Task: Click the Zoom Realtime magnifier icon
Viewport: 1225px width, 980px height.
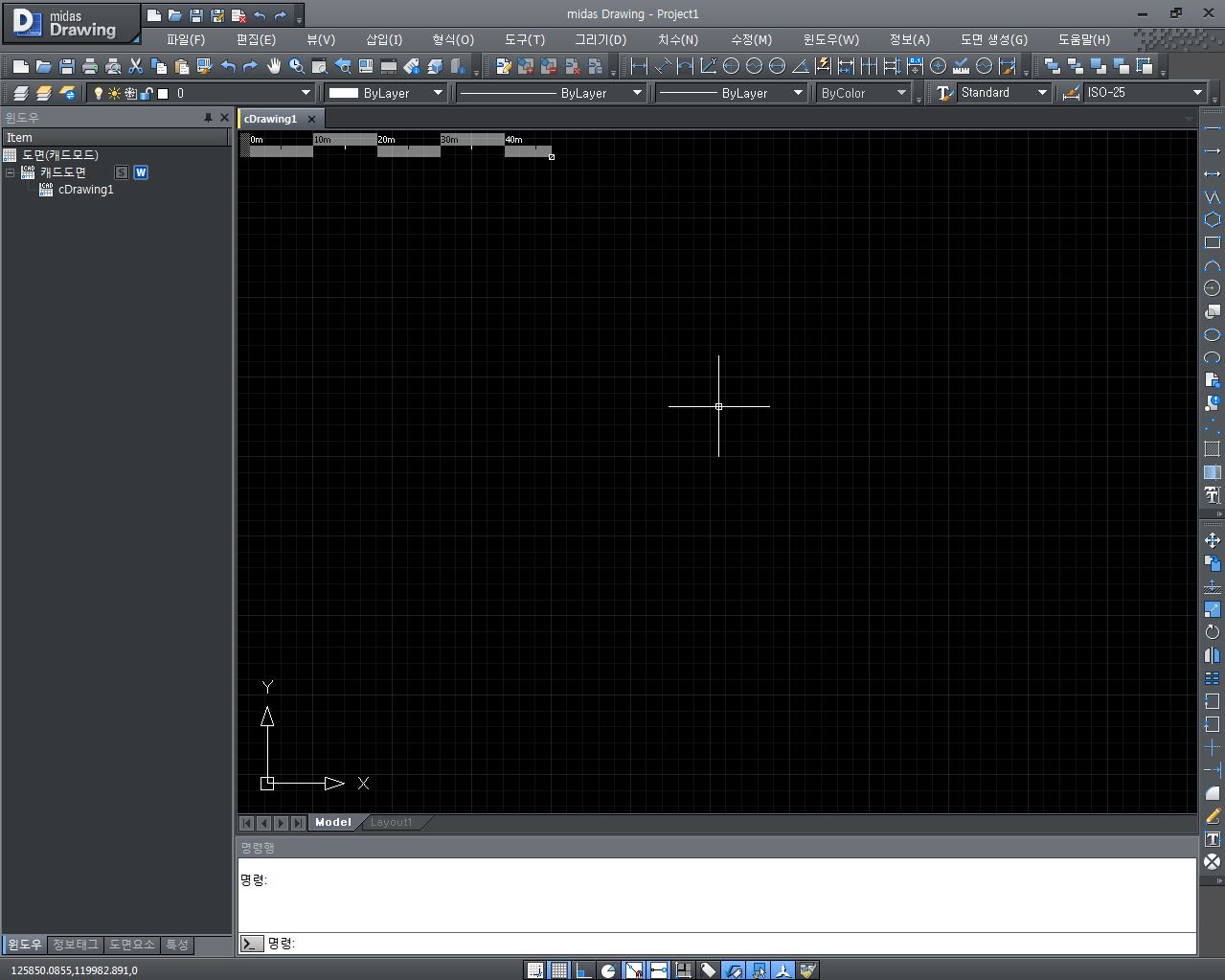Action: (297, 66)
